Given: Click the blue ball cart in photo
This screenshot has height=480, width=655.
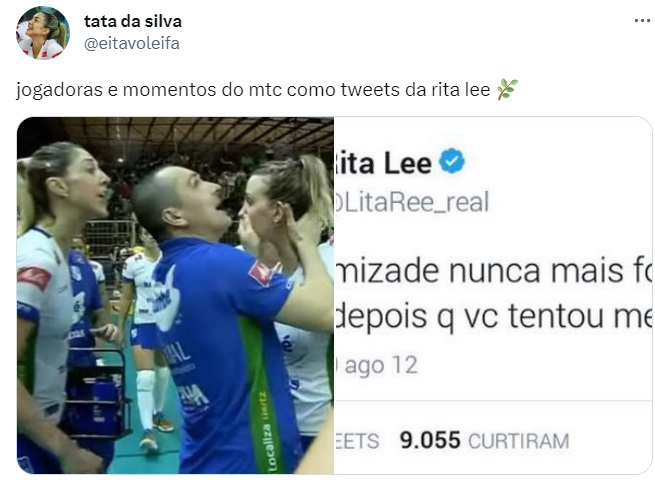Looking at the screenshot, I should (97, 395).
